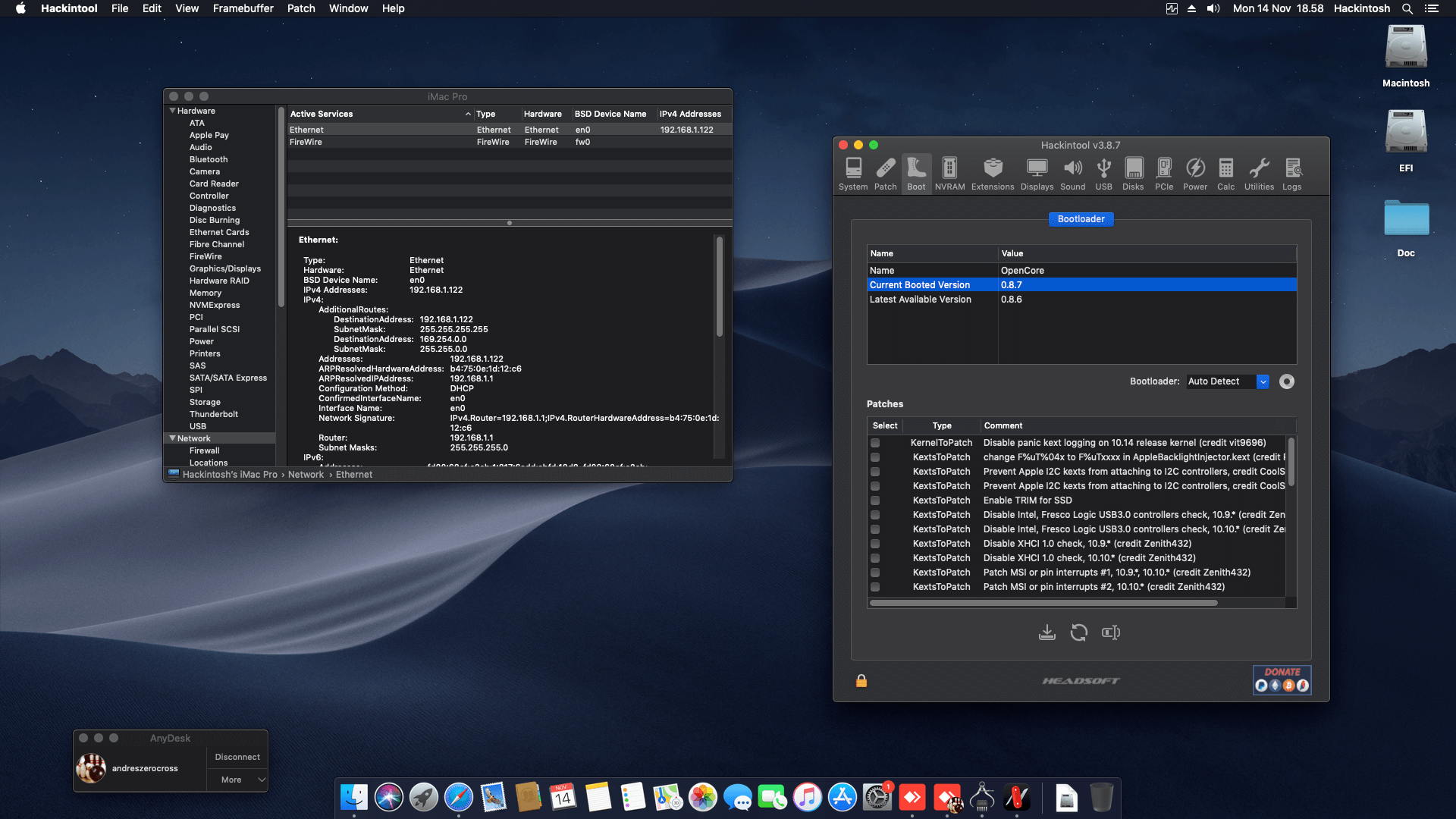Open the System tab in Hackintool
The image size is (1456, 819).
853,173
